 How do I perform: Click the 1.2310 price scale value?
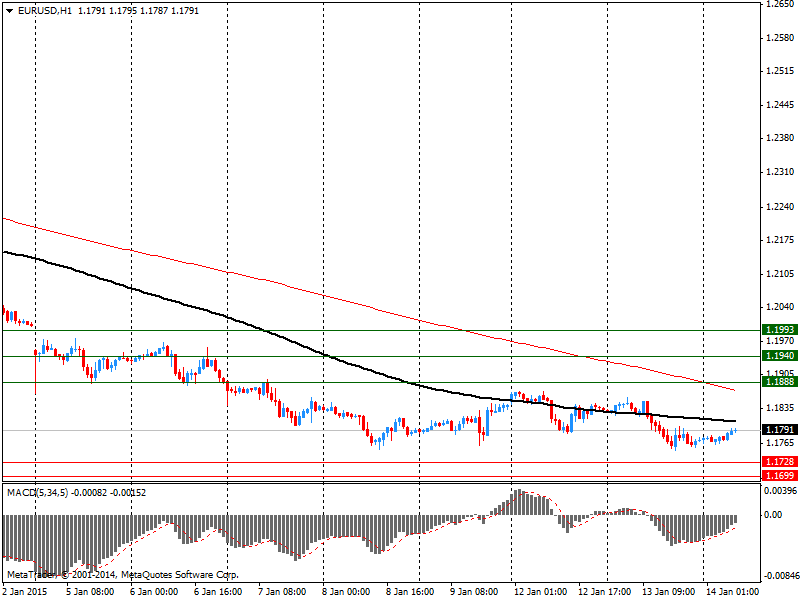click(x=780, y=172)
